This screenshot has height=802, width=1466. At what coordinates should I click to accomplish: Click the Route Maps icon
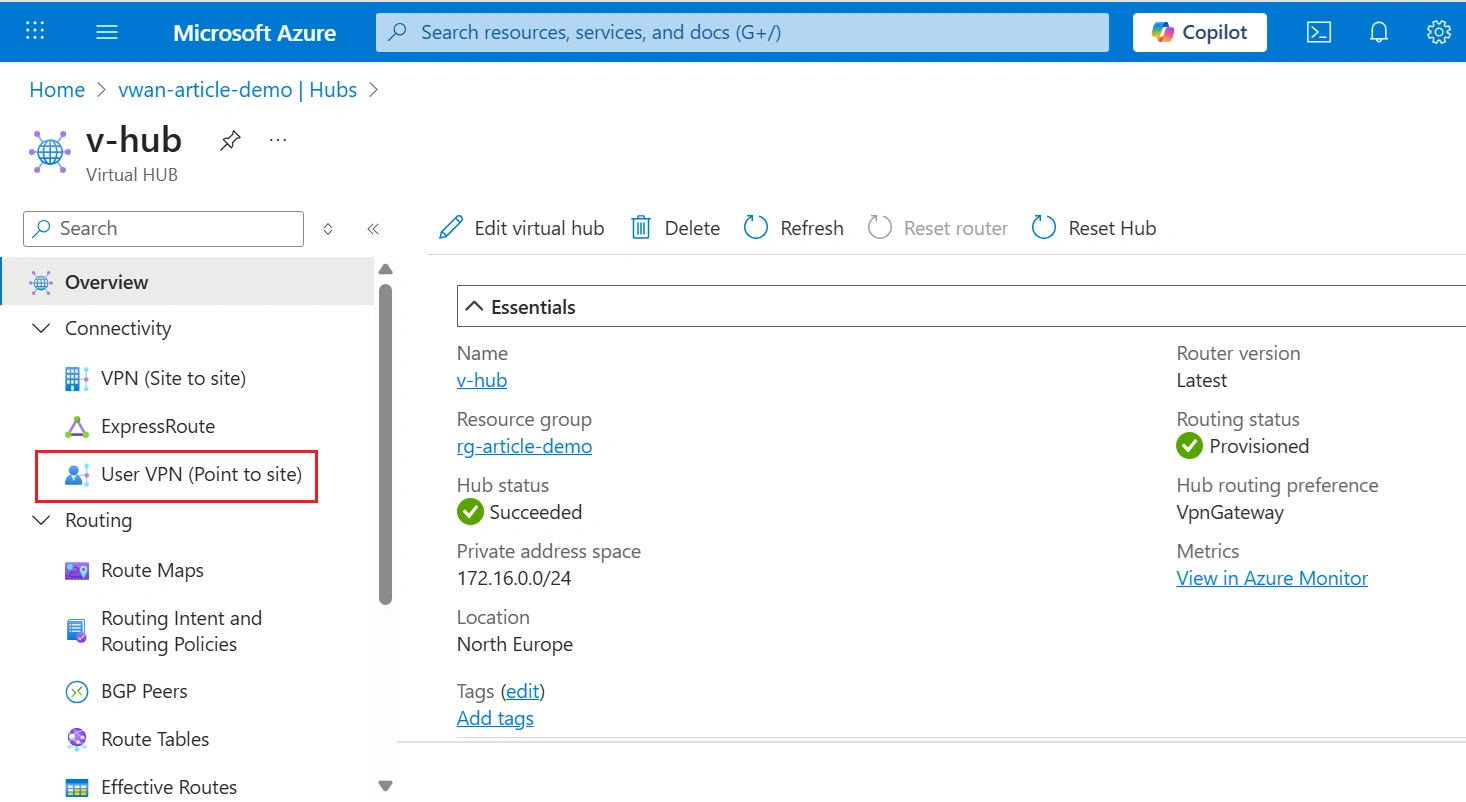(x=77, y=571)
